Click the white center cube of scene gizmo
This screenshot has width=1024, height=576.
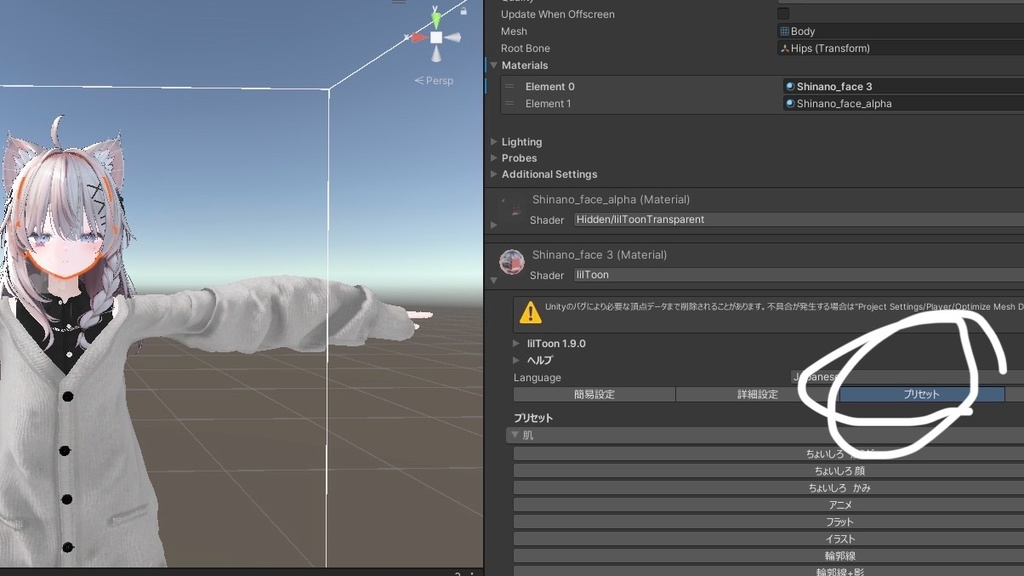436,37
